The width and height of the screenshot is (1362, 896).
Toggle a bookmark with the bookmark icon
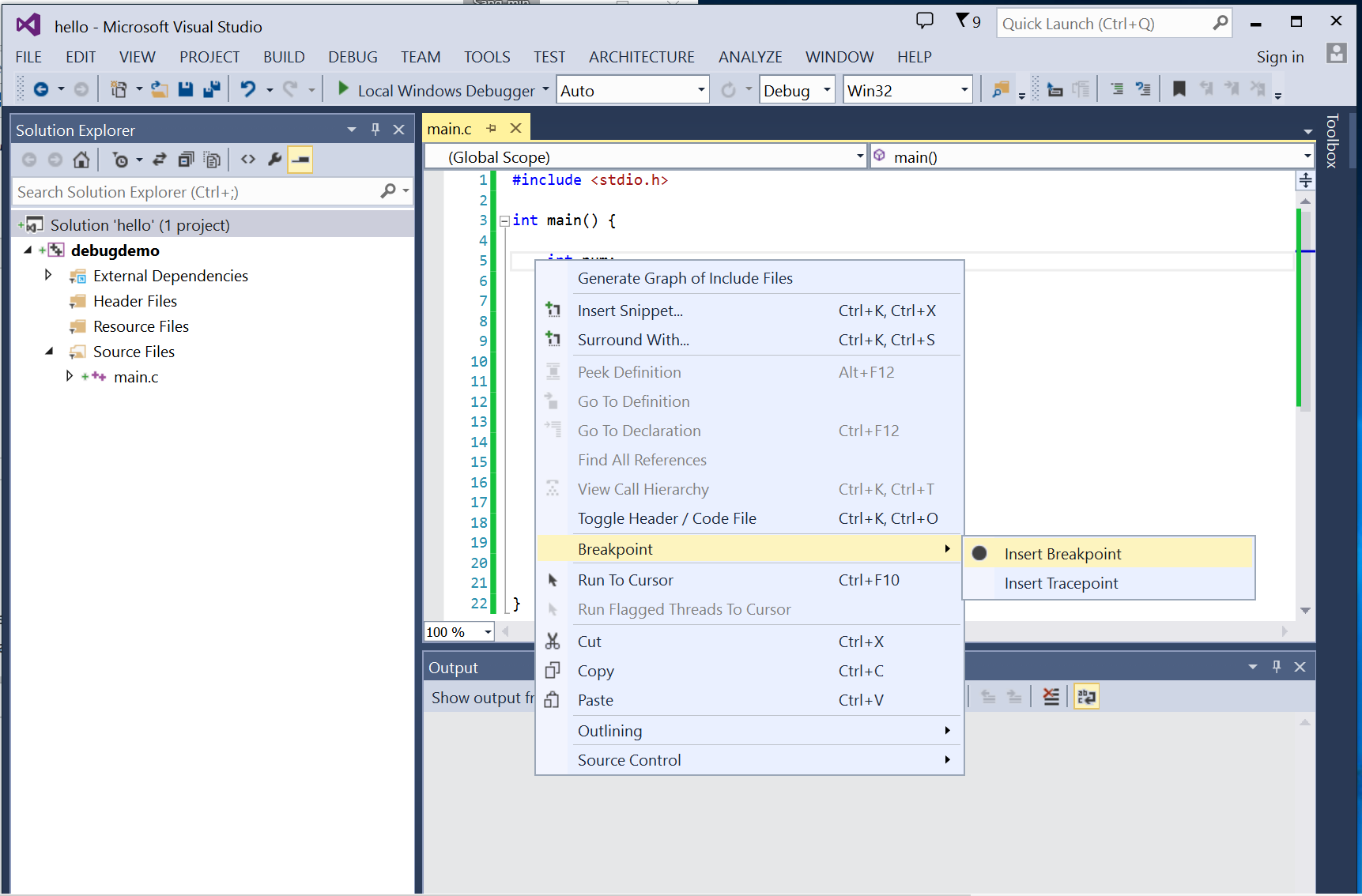[x=1179, y=89]
